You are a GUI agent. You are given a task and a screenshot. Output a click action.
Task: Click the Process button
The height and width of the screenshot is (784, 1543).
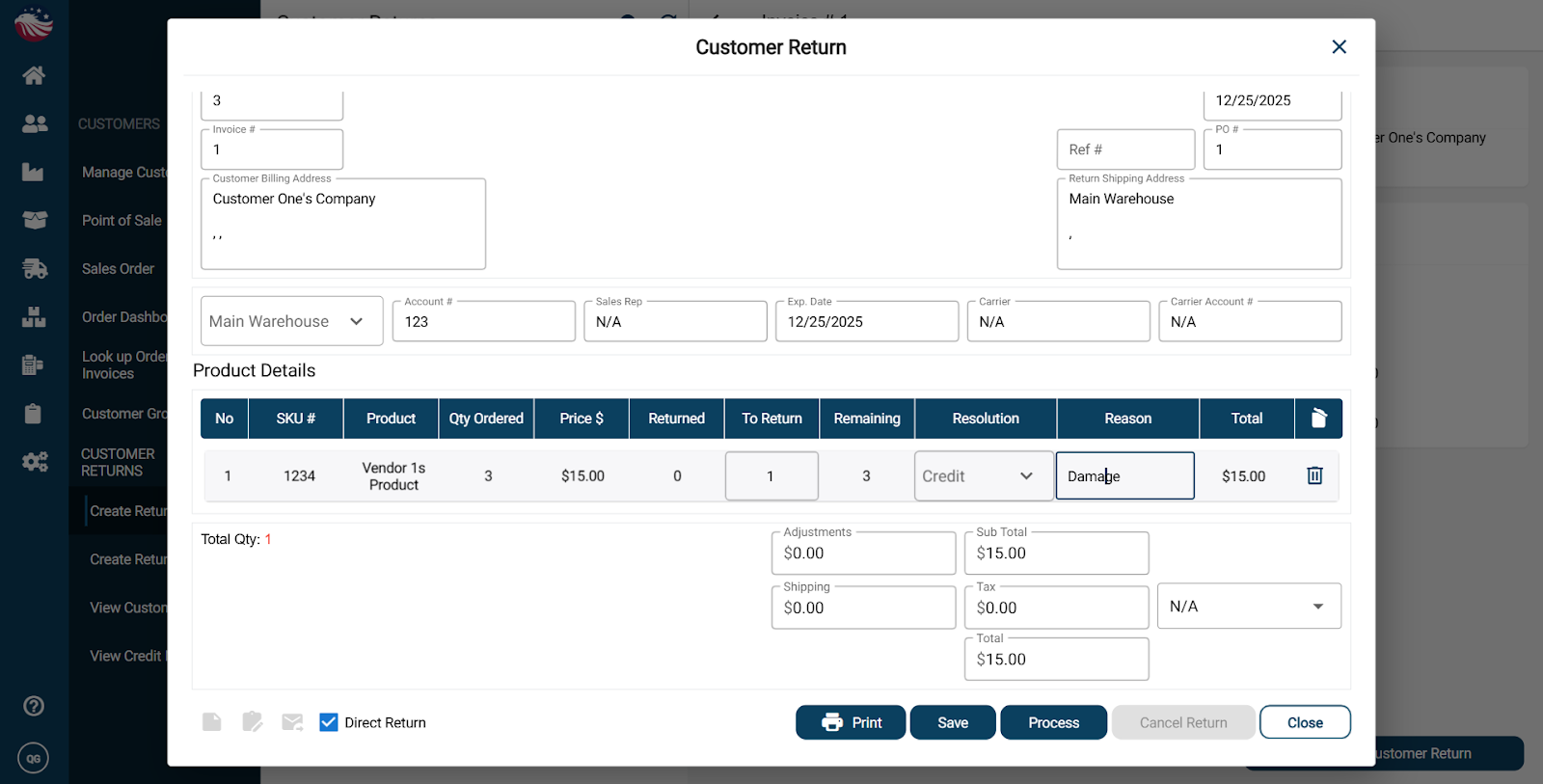tap(1053, 722)
